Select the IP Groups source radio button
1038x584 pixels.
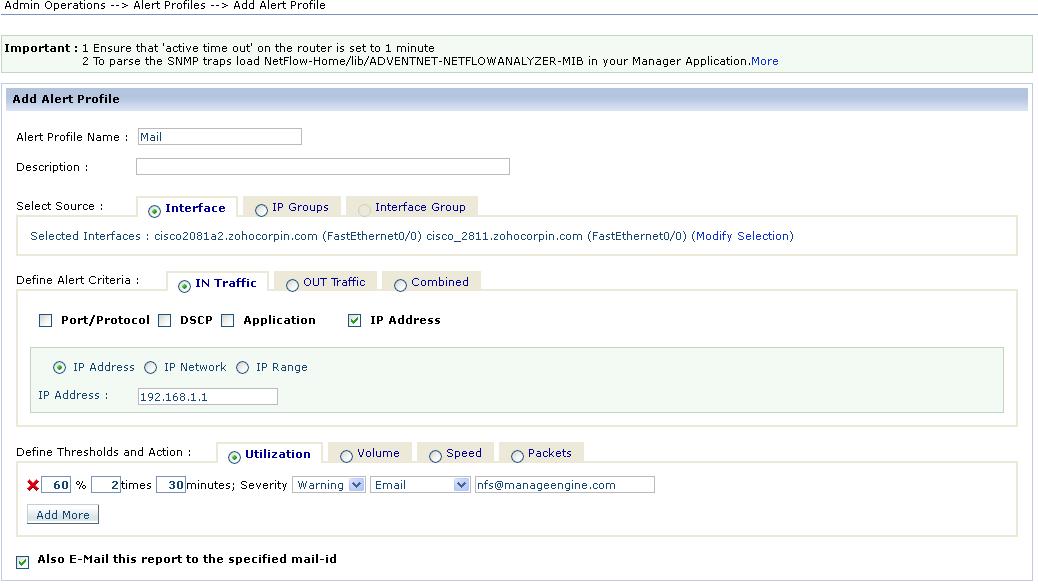261,210
